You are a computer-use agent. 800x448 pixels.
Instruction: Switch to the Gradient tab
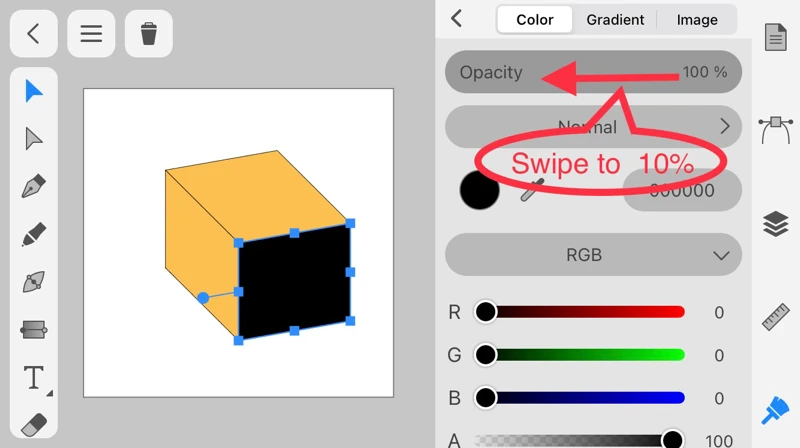615,20
